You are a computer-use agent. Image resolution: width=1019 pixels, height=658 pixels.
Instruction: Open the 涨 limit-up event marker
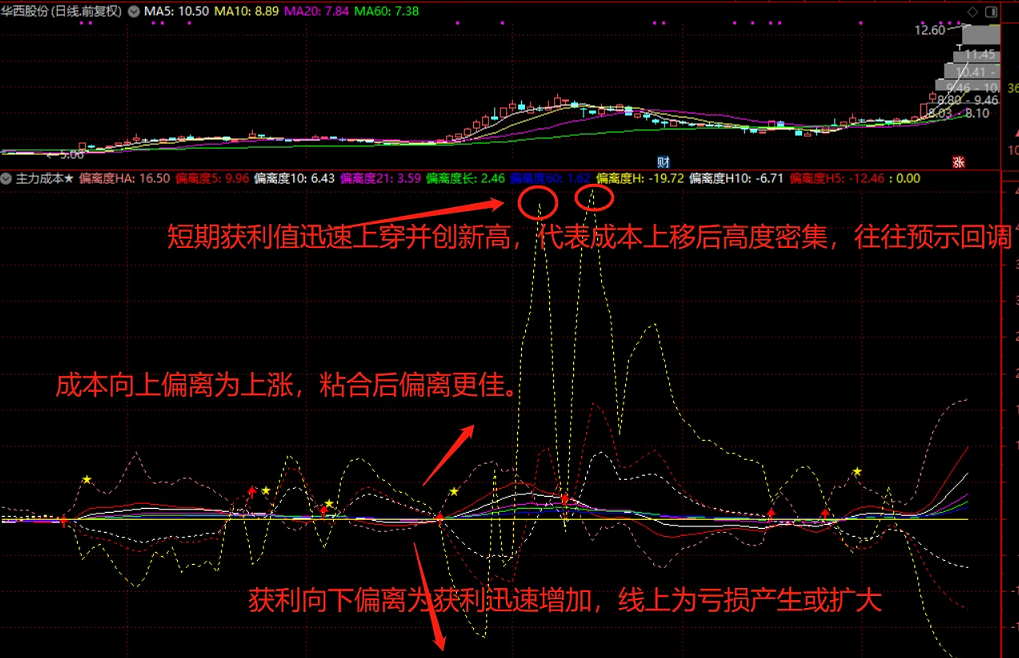pyautogui.click(x=959, y=162)
